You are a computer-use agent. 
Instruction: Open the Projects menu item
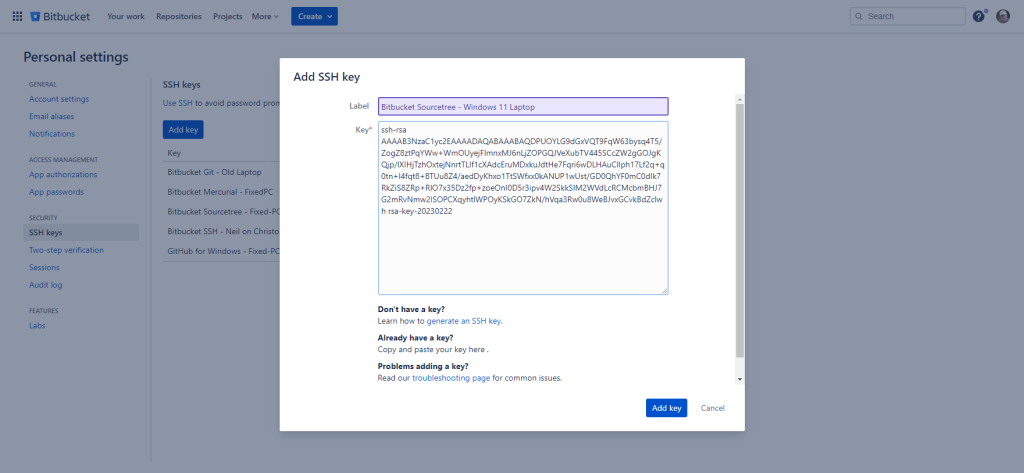pyautogui.click(x=228, y=17)
